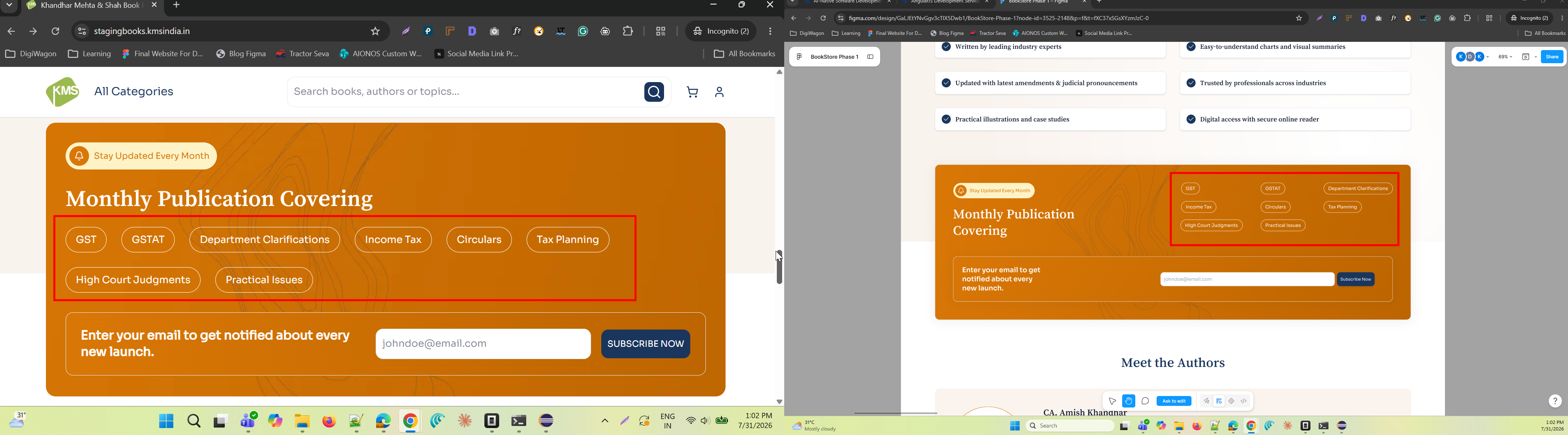Open Microsoft Teams from the left taskbar
The image size is (1568, 435).
click(x=249, y=420)
